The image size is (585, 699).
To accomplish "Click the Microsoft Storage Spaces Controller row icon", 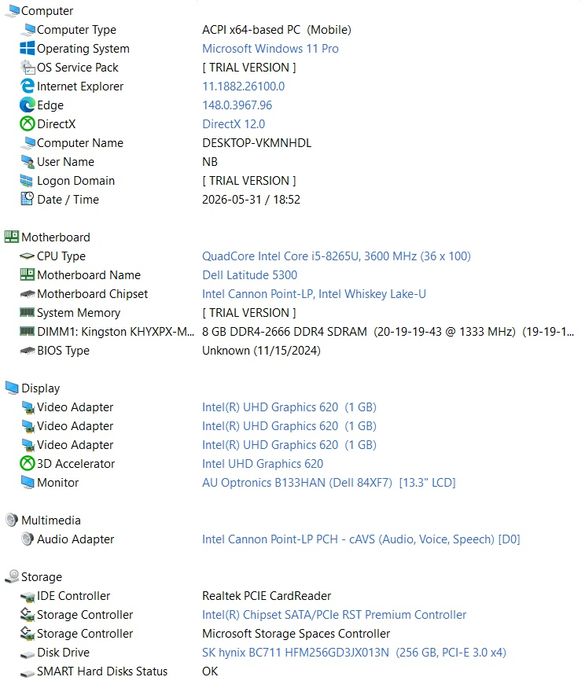I will pos(27,633).
